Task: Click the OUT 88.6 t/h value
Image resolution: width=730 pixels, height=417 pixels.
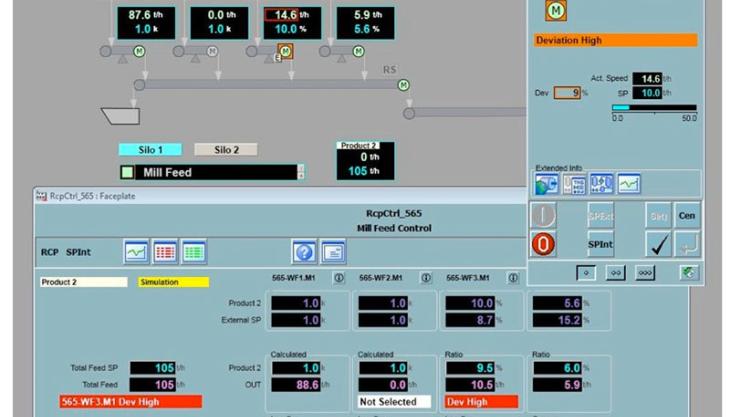Action: (296, 385)
